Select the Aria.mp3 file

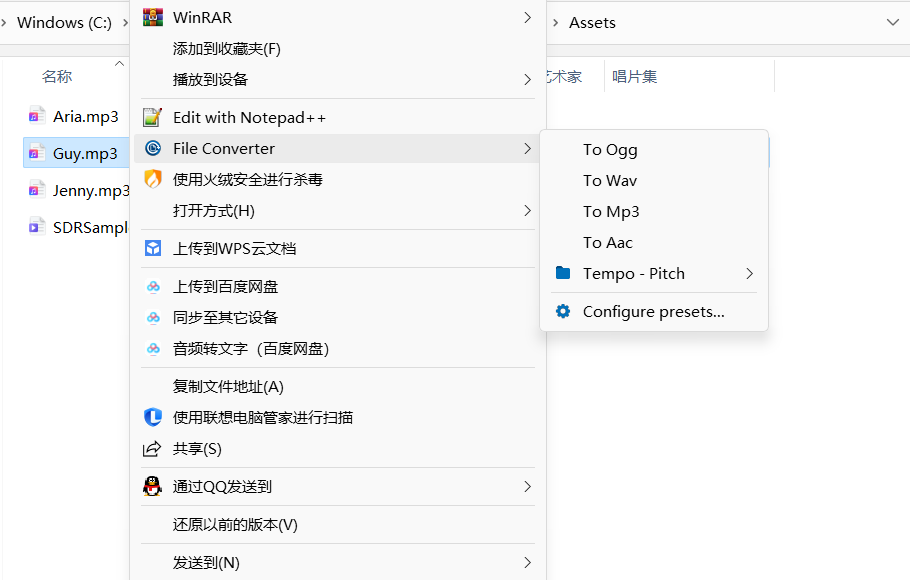coord(85,116)
